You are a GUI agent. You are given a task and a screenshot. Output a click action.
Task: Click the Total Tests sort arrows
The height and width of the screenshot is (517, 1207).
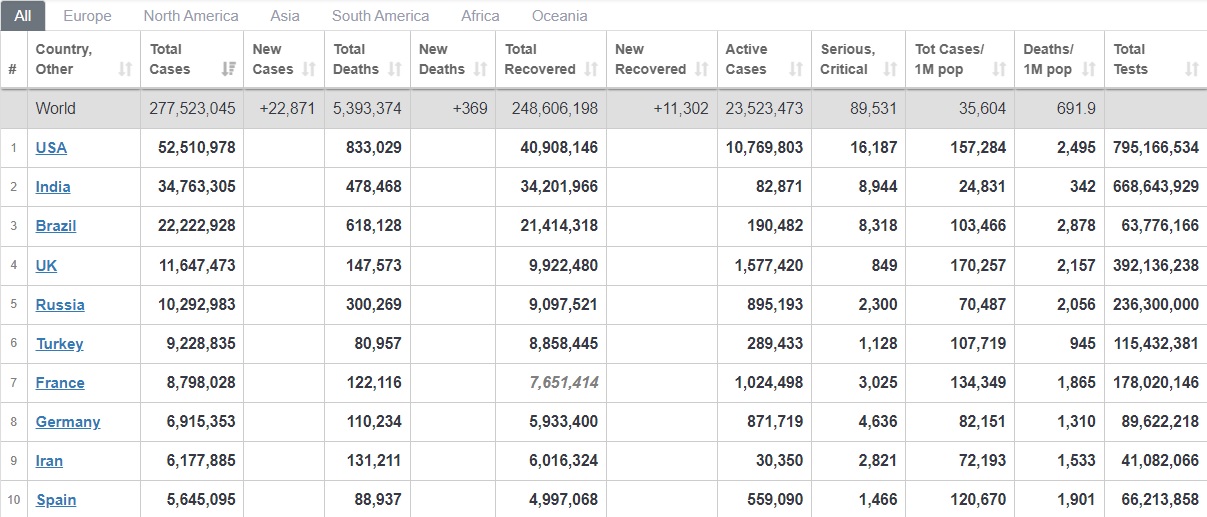(x=1191, y=69)
